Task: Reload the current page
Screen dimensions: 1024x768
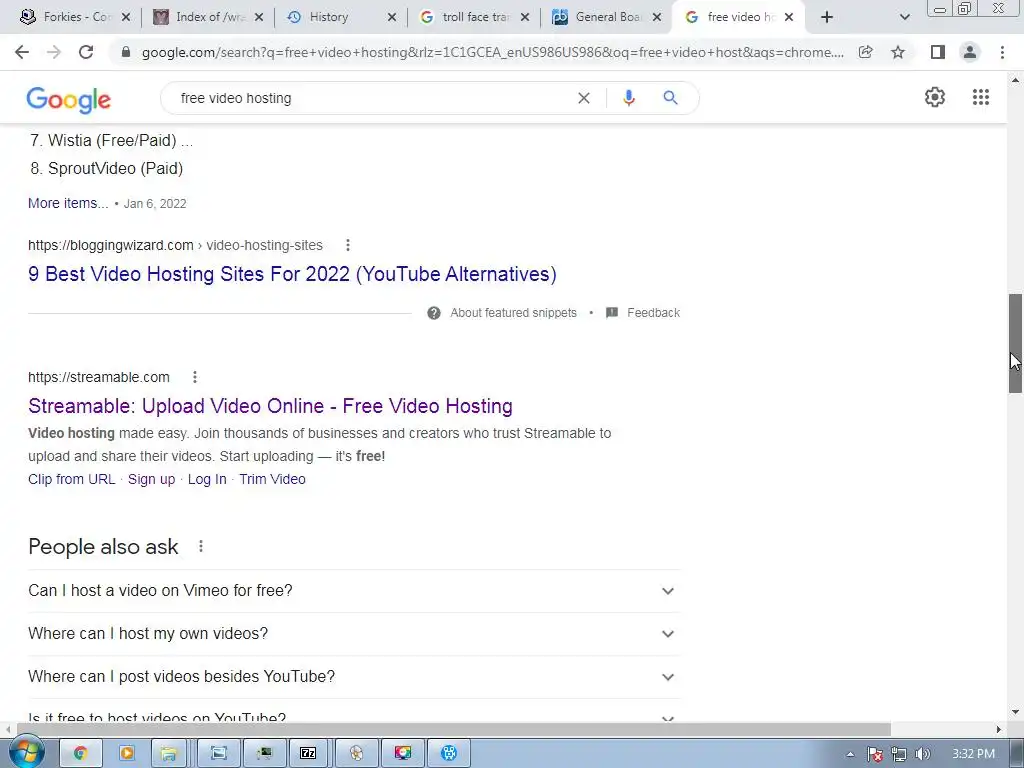Action: 86,52
